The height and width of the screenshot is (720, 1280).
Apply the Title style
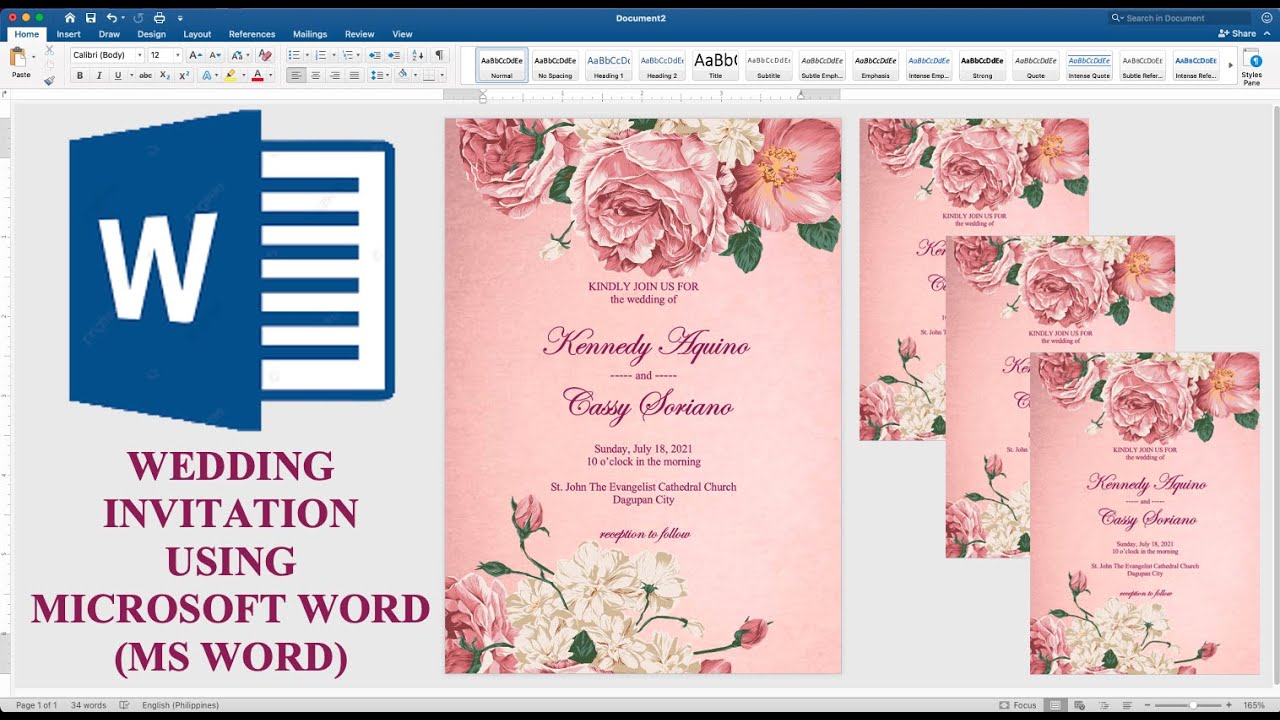[x=715, y=66]
